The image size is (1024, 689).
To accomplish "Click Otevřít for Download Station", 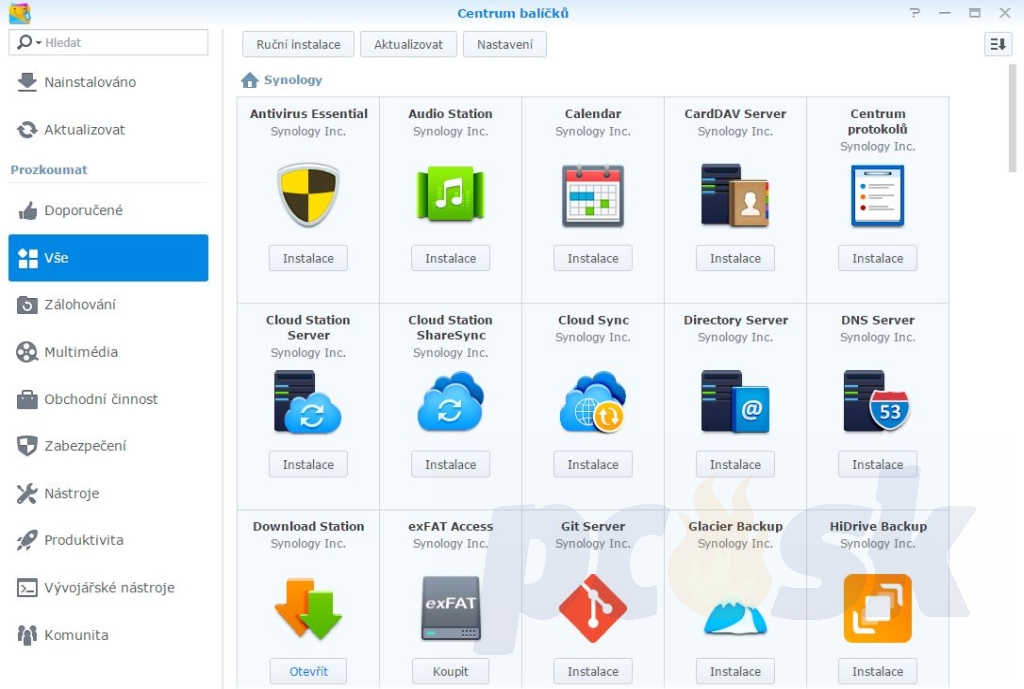I will tap(308, 671).
